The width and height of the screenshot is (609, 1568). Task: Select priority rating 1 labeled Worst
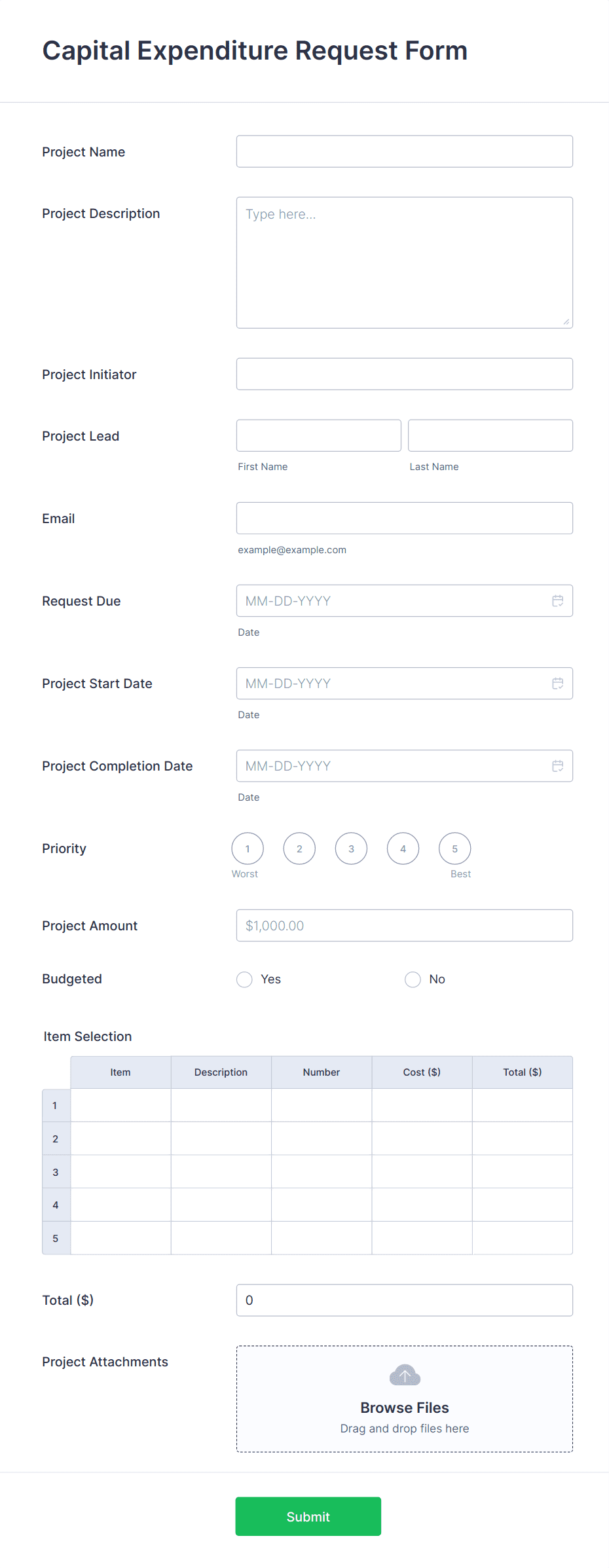pos(247,848)
